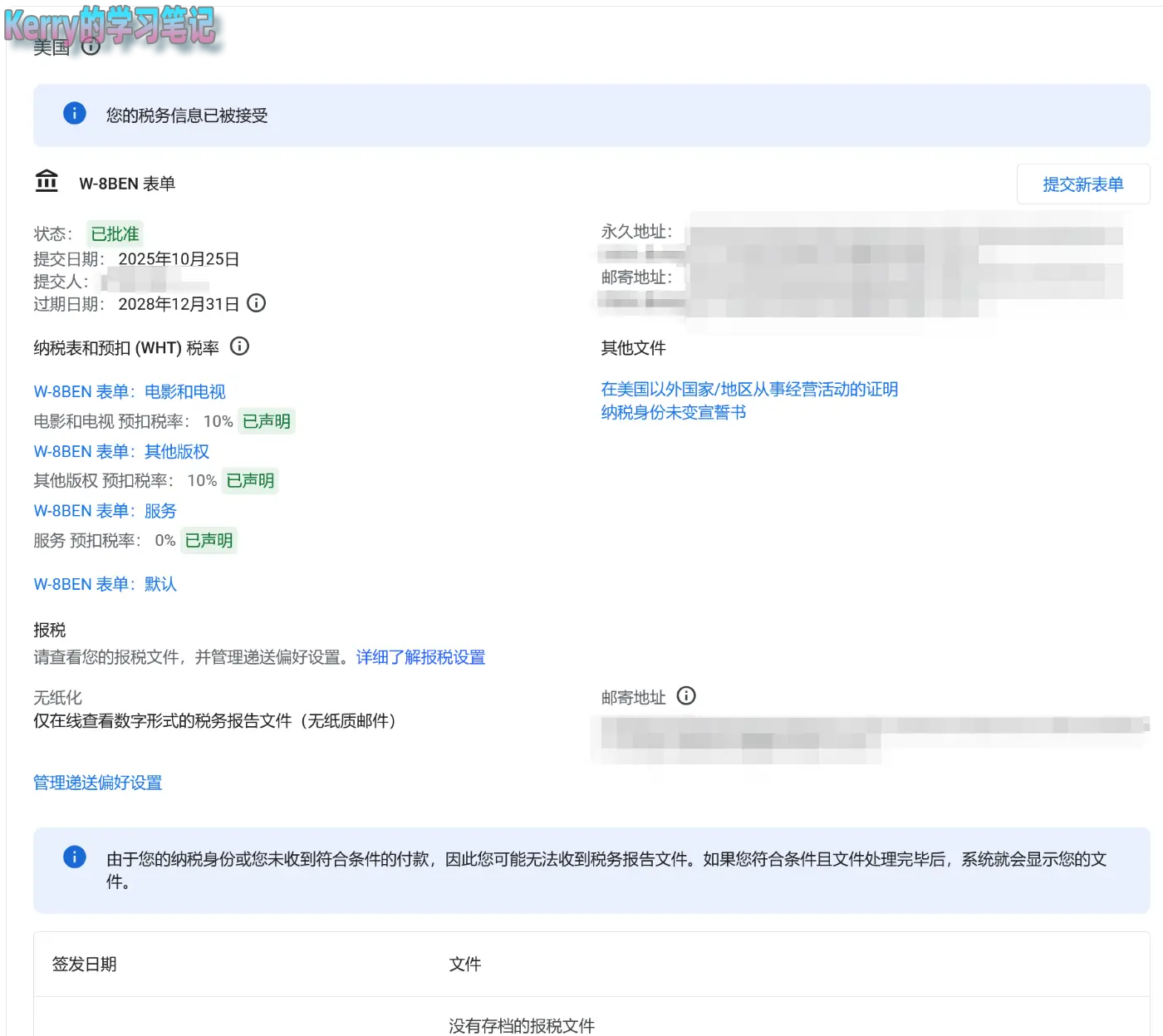Open W-8BEN 表单: 默认

105,584
